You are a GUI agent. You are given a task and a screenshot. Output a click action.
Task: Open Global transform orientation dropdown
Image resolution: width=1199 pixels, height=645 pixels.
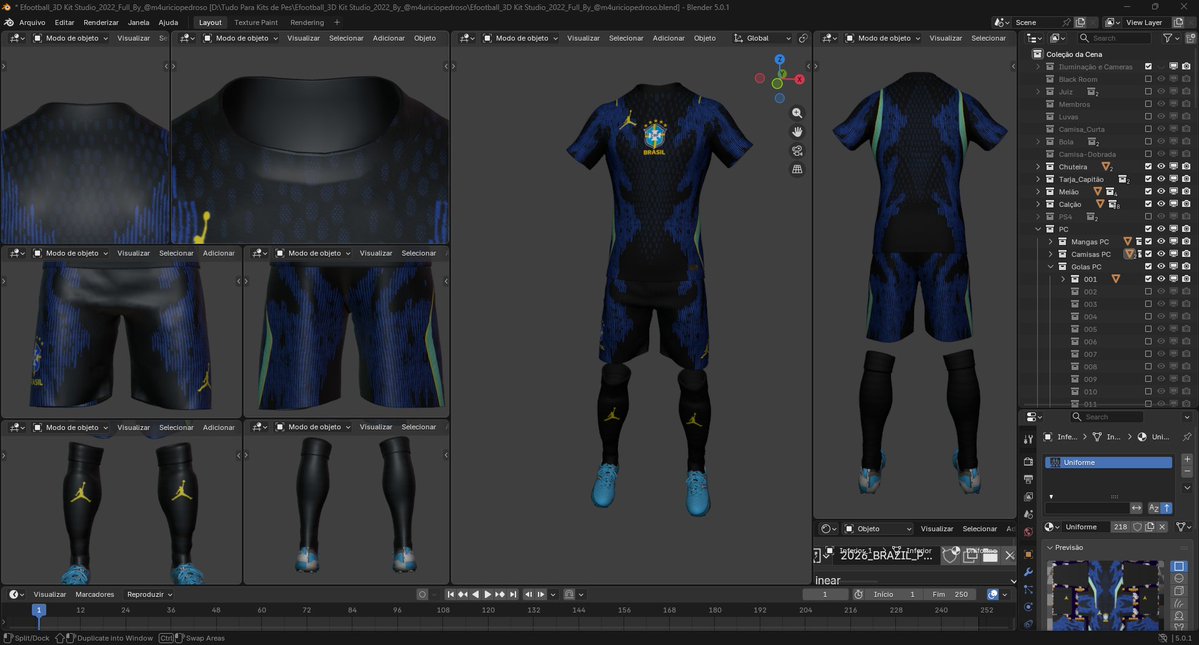pyautogui.click(x=762, y=38)
